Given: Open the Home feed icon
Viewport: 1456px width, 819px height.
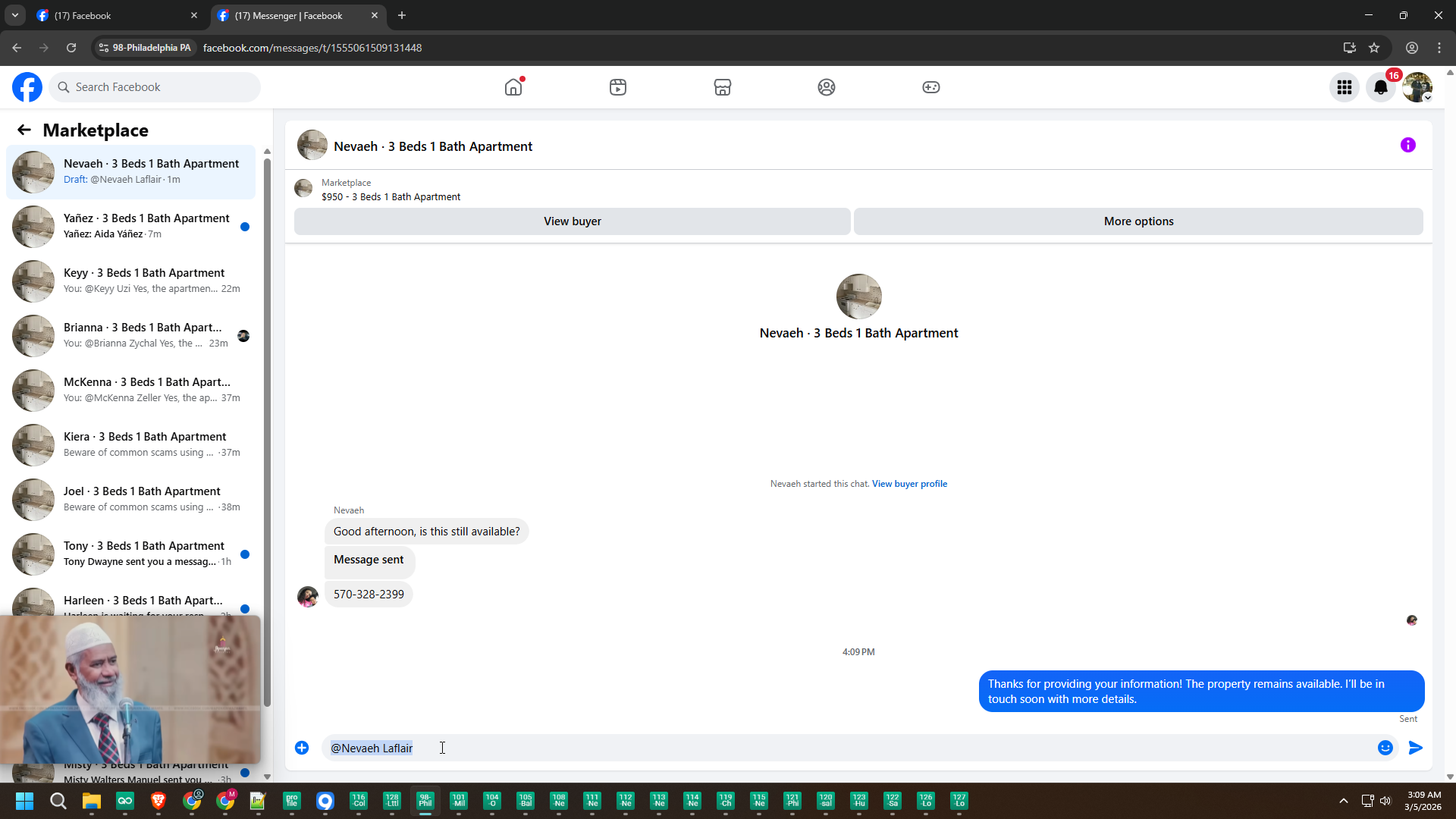Looking at the screenshot, I should 513,87.
